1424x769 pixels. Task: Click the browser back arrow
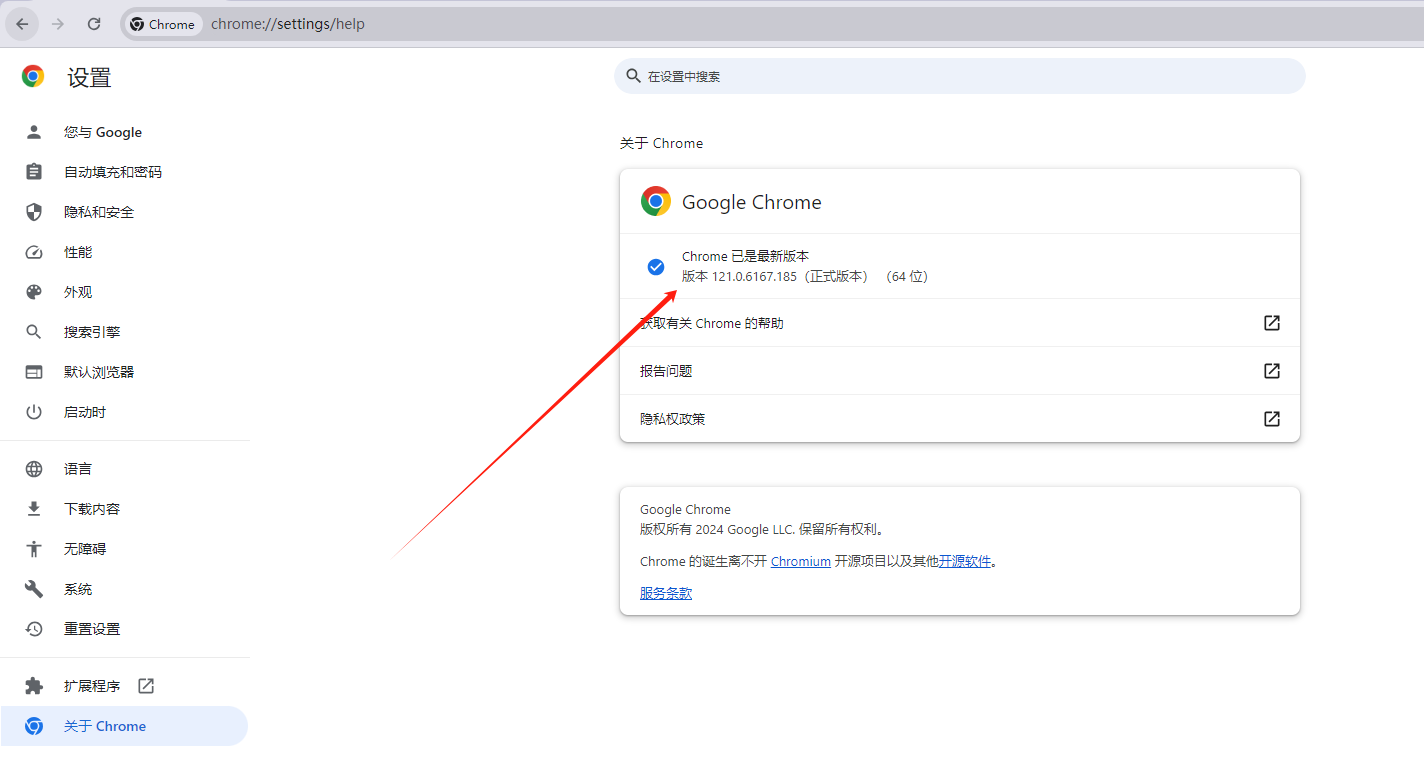(22, 24)
